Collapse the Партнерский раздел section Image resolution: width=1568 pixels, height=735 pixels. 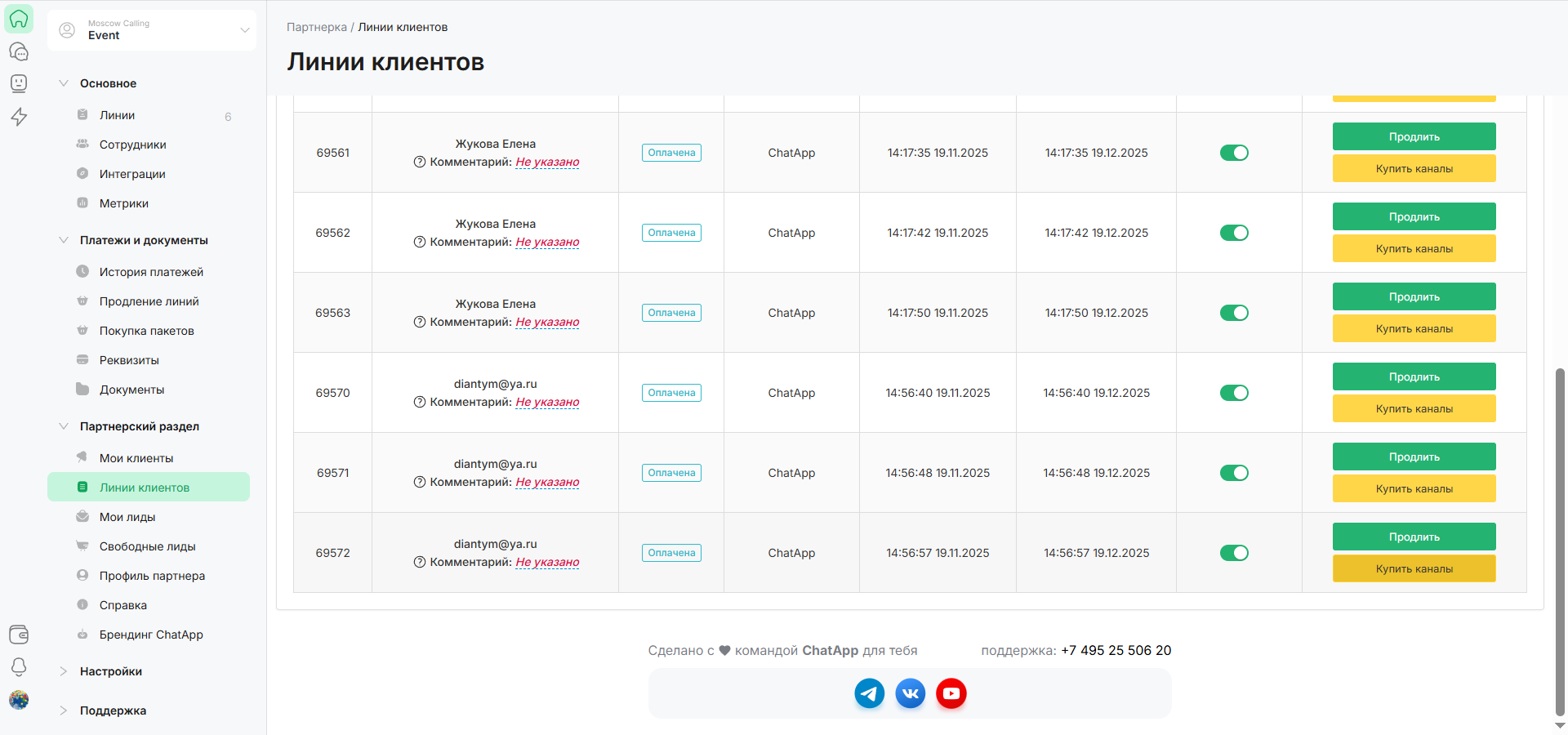pyautogui.click(x=139, y=426)
